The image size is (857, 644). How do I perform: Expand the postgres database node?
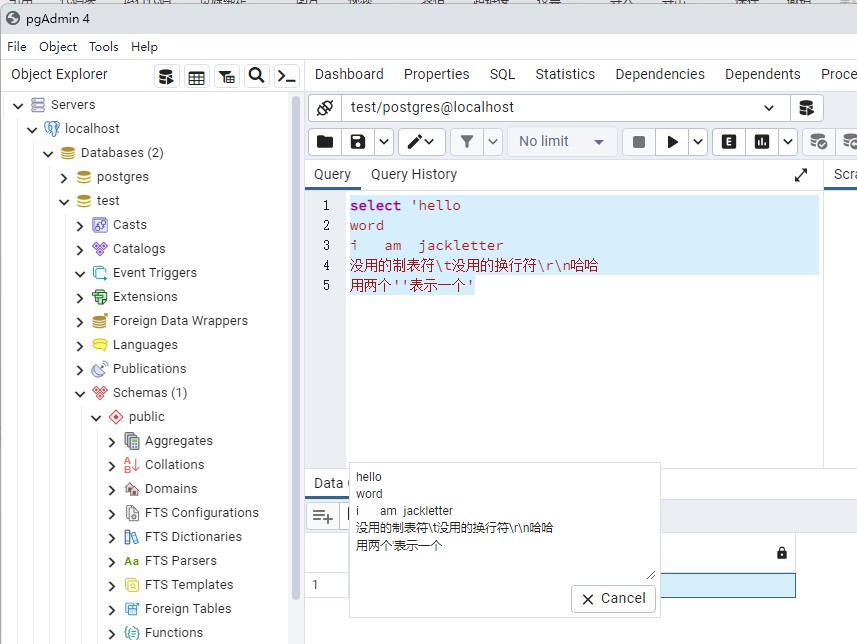[x=65, y=177]
